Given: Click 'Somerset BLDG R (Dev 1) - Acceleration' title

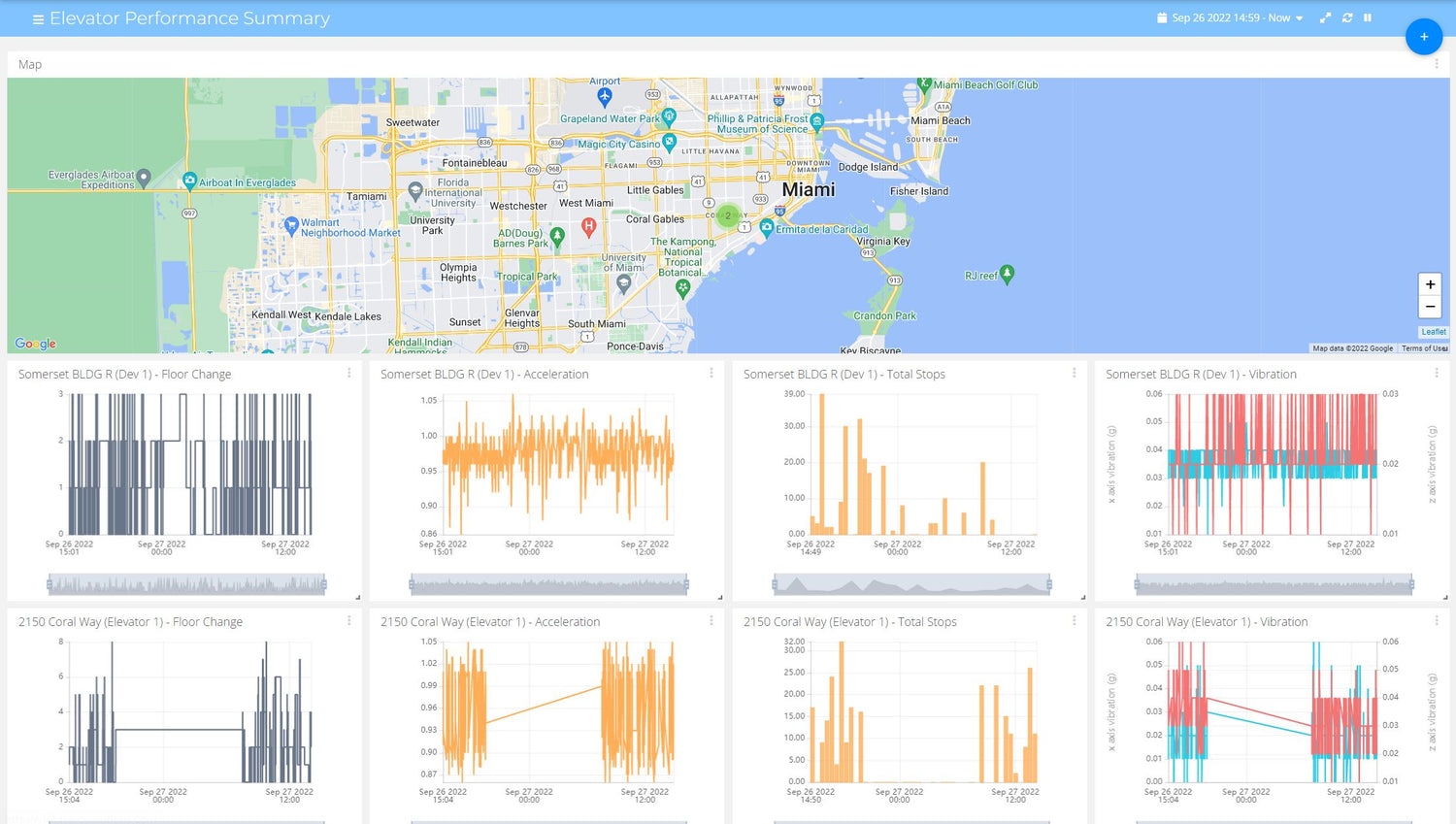Looking at the screenshot, I should (x=484, y=374).
